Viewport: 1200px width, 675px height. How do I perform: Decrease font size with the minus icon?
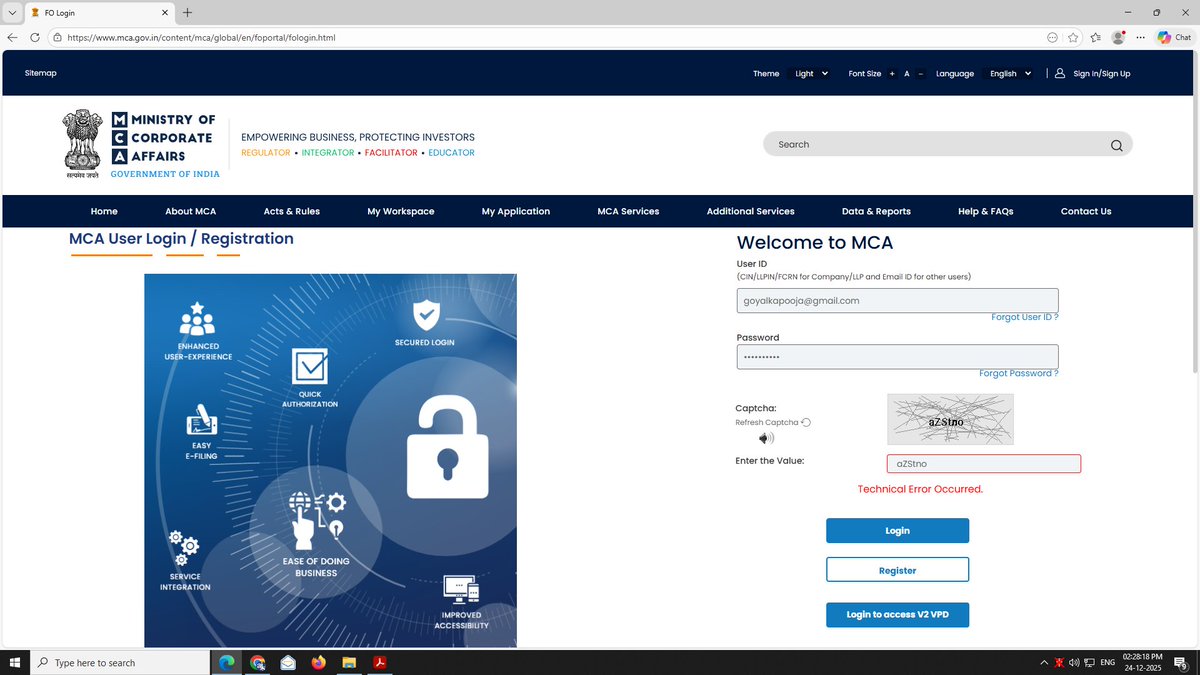[920, 74]
